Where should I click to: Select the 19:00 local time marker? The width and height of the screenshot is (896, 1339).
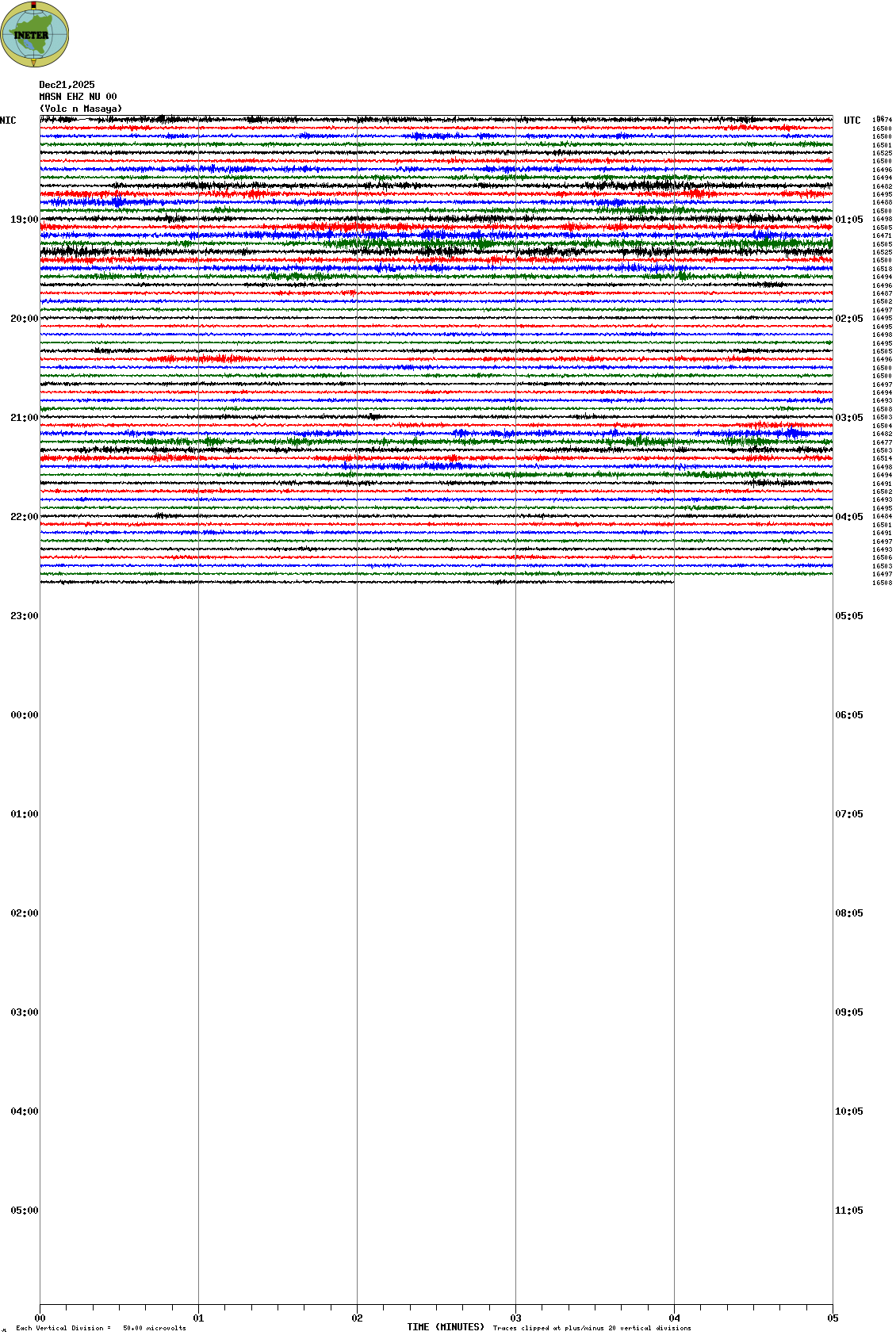(24, 220)
